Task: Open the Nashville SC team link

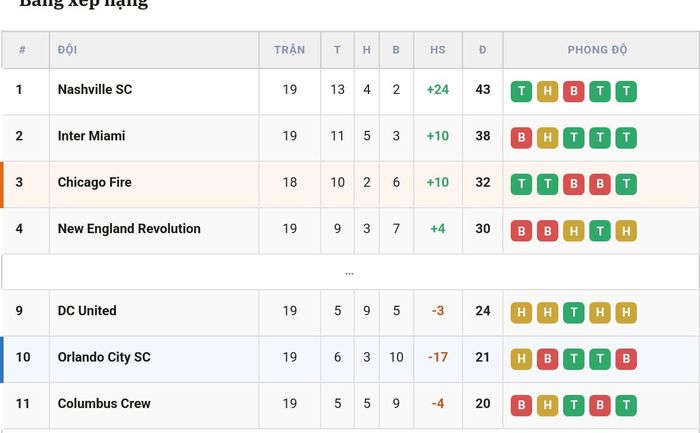Action: (x=95, y=89)
